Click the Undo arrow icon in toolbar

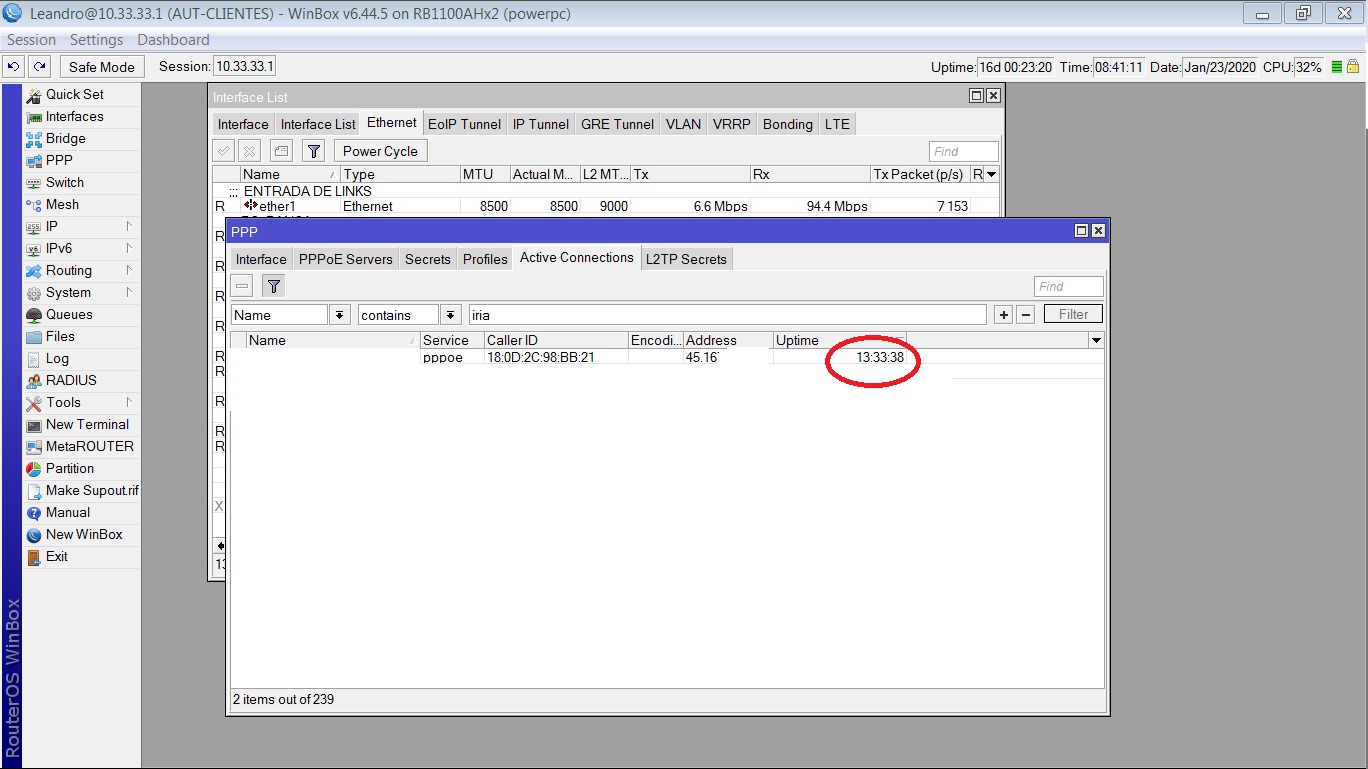click(x=13, y=67)
